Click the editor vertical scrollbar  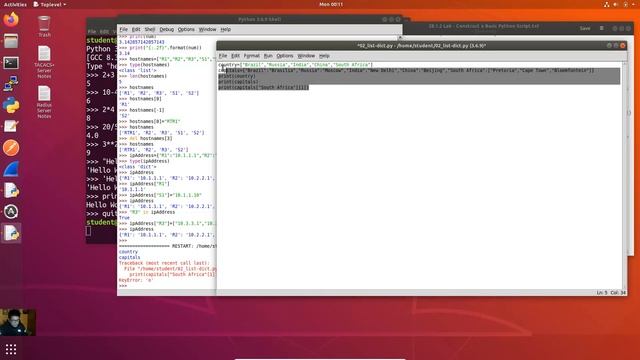[624, 175]
